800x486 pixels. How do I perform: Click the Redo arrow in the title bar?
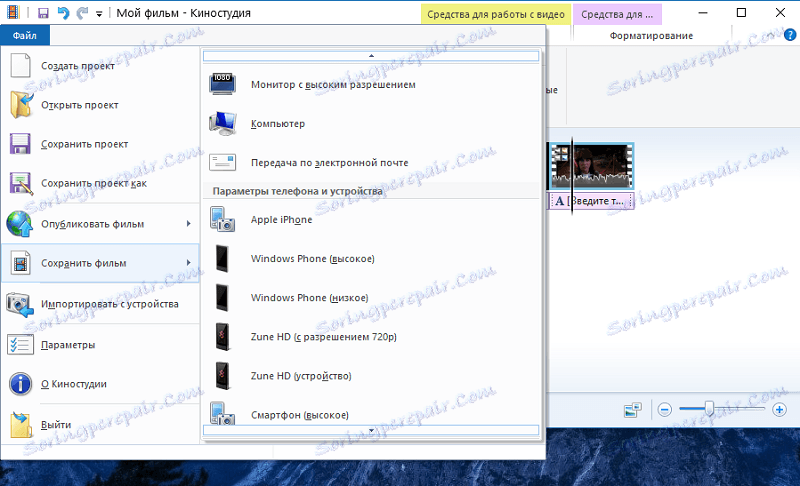click(x=82, y=13)
